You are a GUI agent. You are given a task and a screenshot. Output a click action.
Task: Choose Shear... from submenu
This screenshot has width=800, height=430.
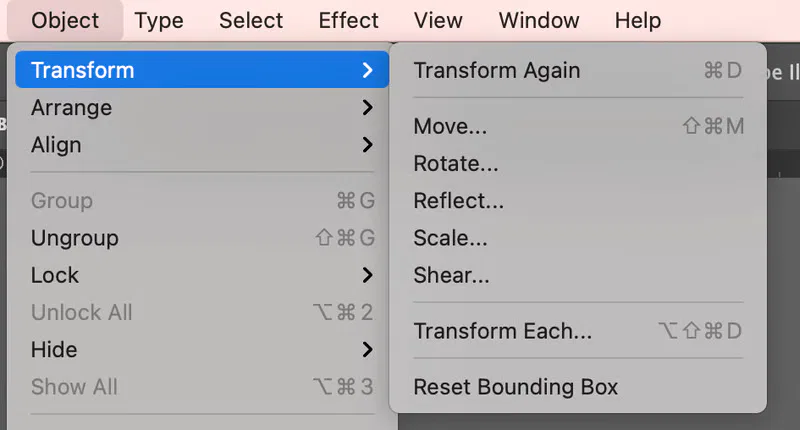pos(578,275)
